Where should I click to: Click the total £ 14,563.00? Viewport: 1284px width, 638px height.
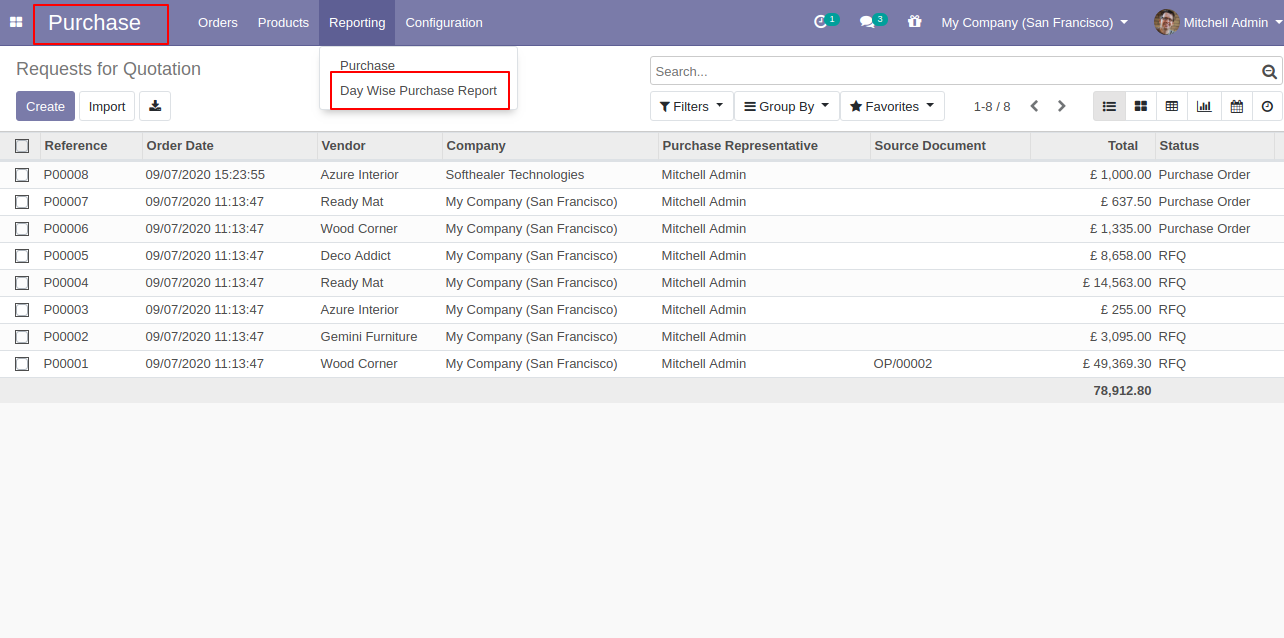pyautogui.click(x=1117, y=283)
